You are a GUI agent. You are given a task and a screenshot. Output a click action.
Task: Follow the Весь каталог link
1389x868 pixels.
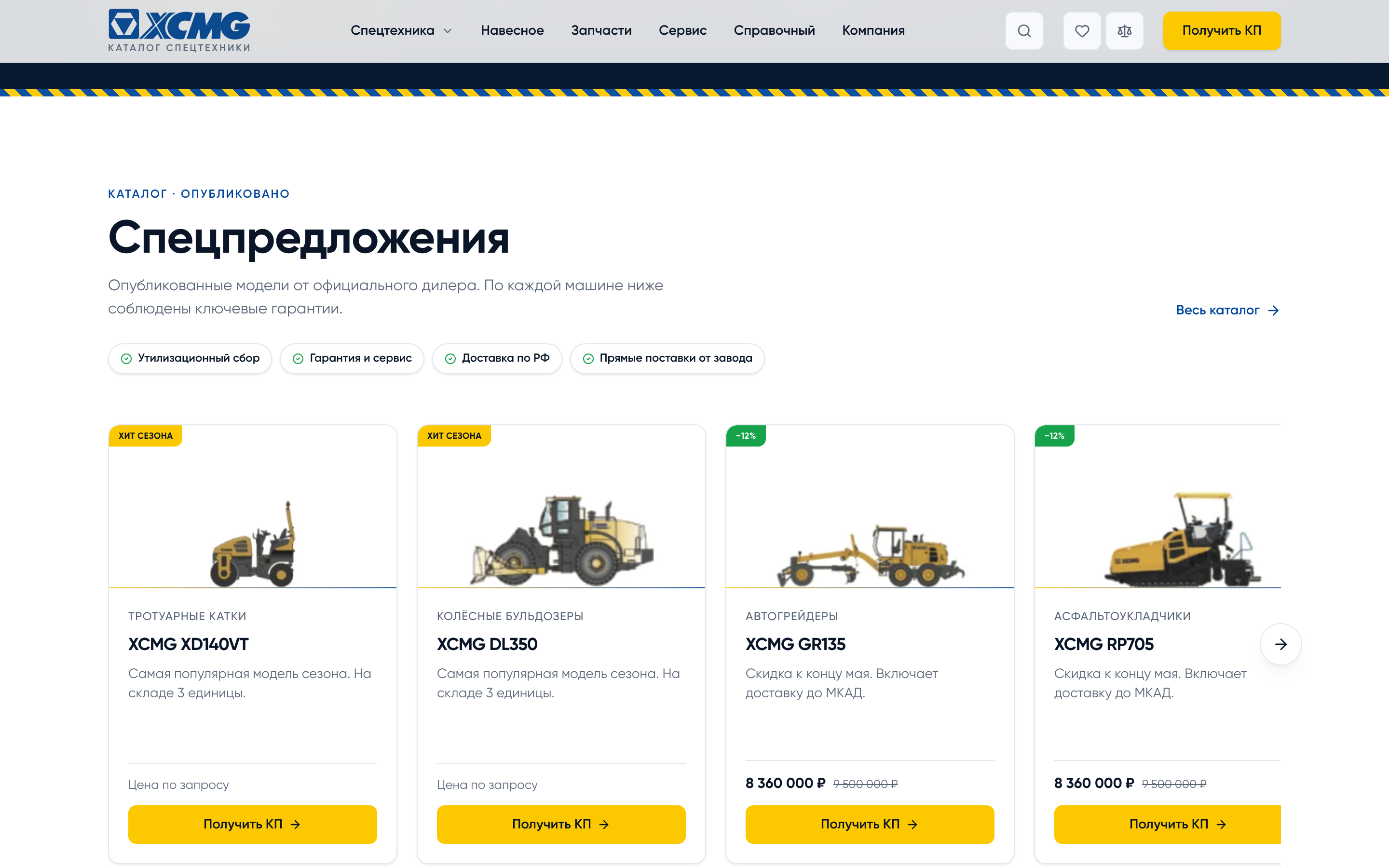pyautogui.click(x=1227, y=310)
